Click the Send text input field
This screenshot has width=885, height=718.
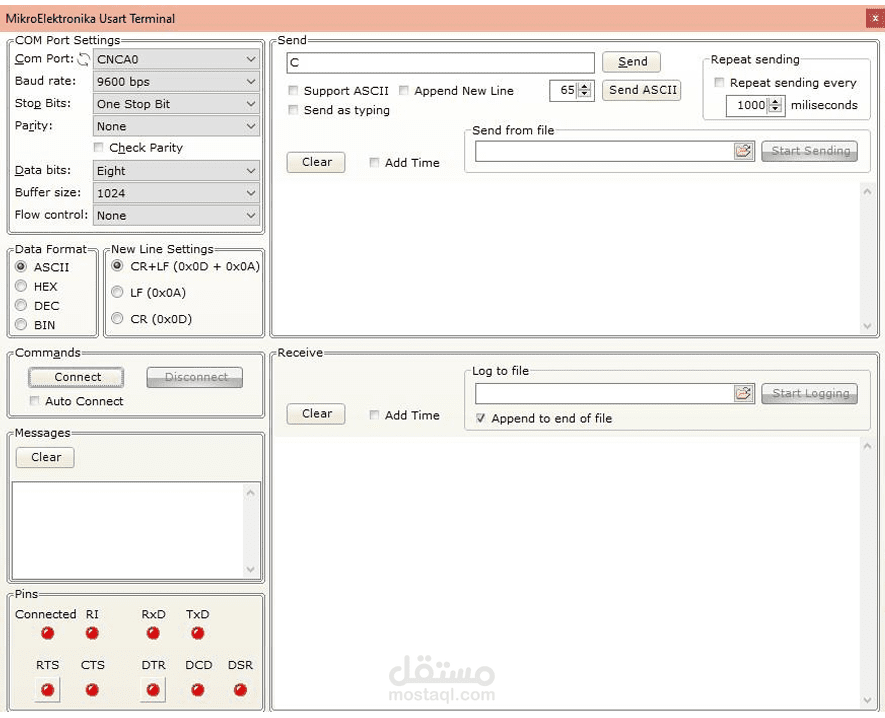click(440, 62)
